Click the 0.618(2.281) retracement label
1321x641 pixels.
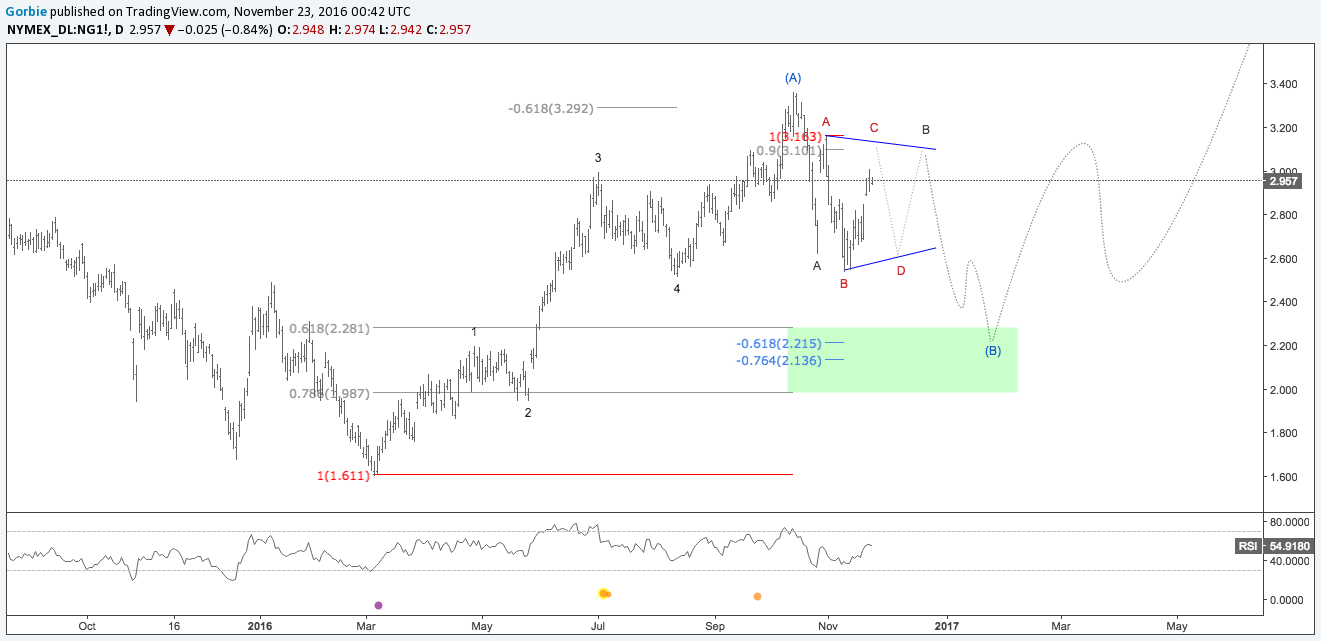[x=329, y=328]
